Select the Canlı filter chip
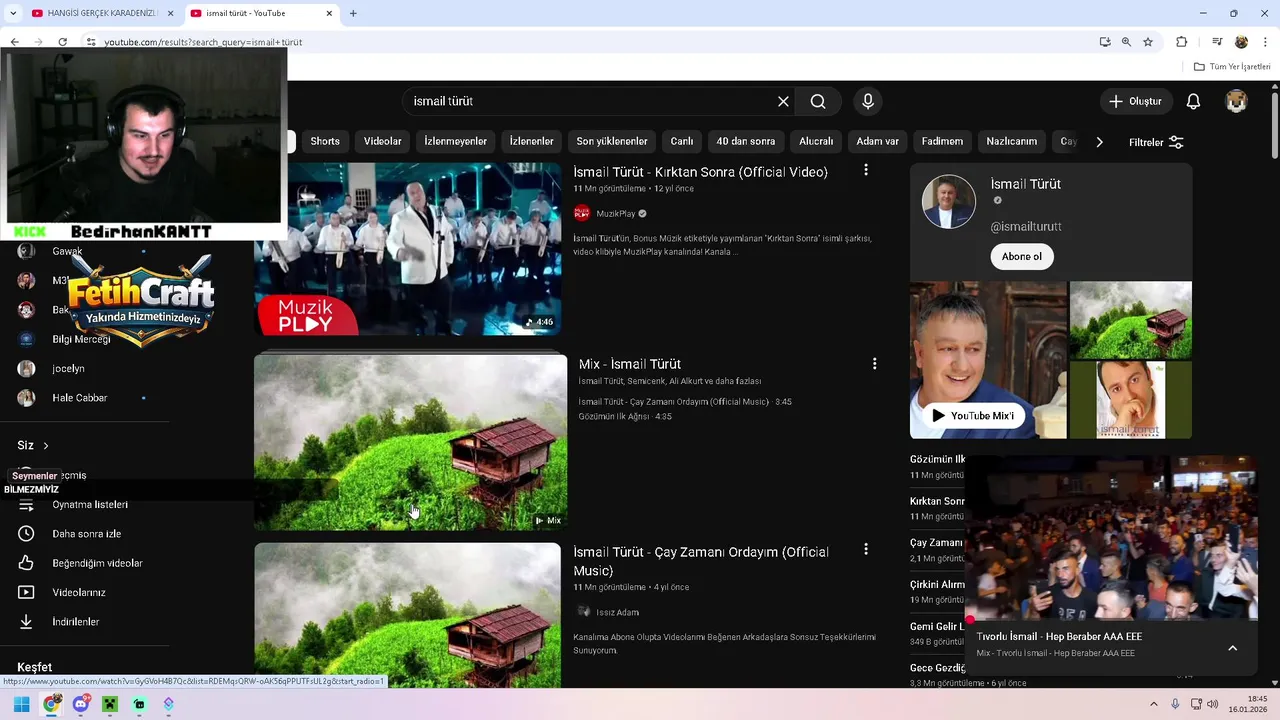Image resolution: width=1280 pixels, height=720 pixels. [x=682, y=141]
